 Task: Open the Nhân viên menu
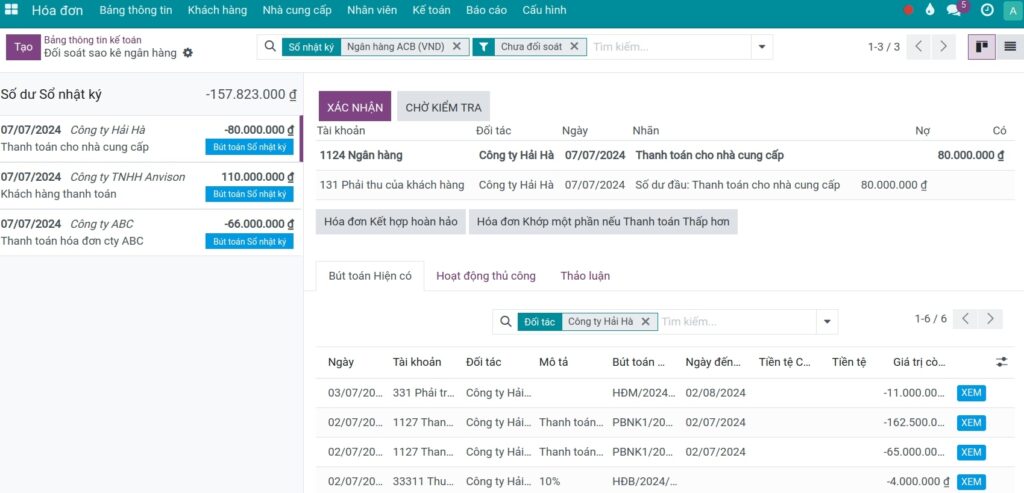372,10
